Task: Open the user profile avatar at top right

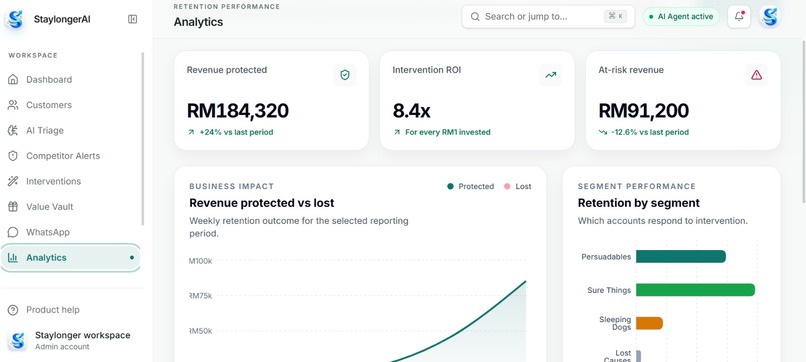Action: point(770,16)
